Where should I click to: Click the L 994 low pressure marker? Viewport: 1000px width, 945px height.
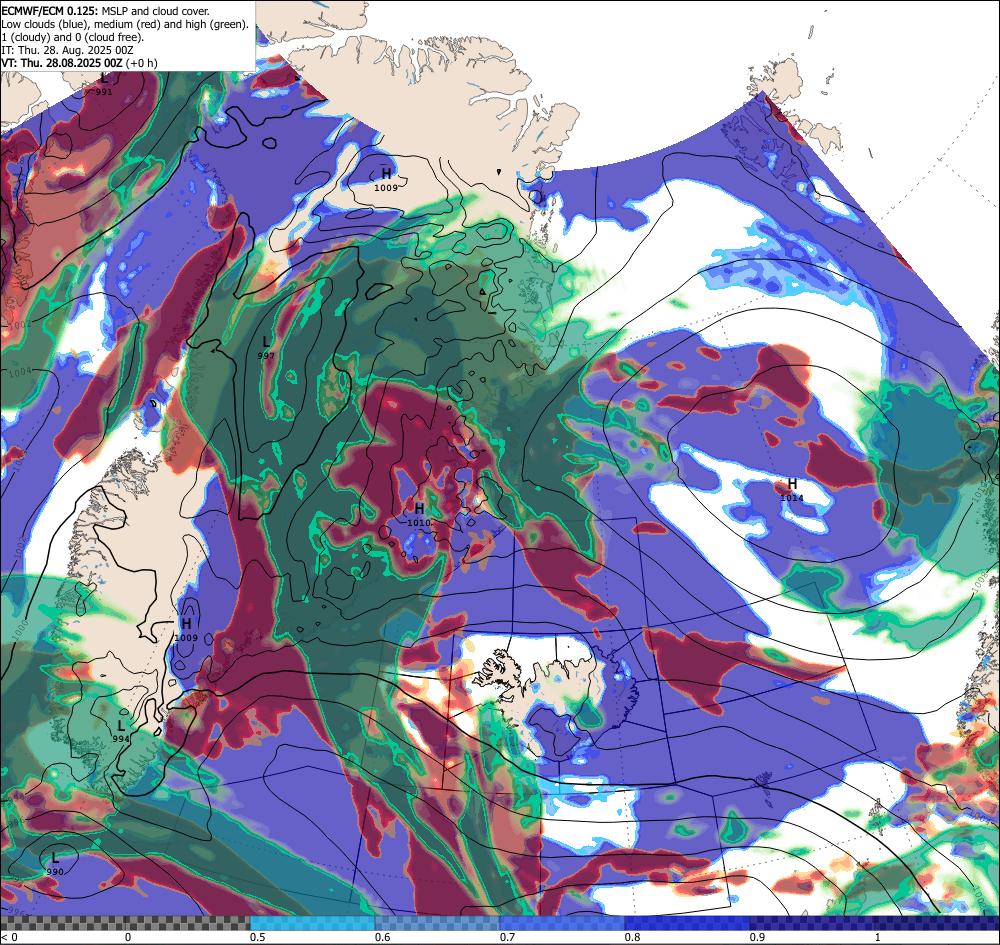(x=121, y=731)
